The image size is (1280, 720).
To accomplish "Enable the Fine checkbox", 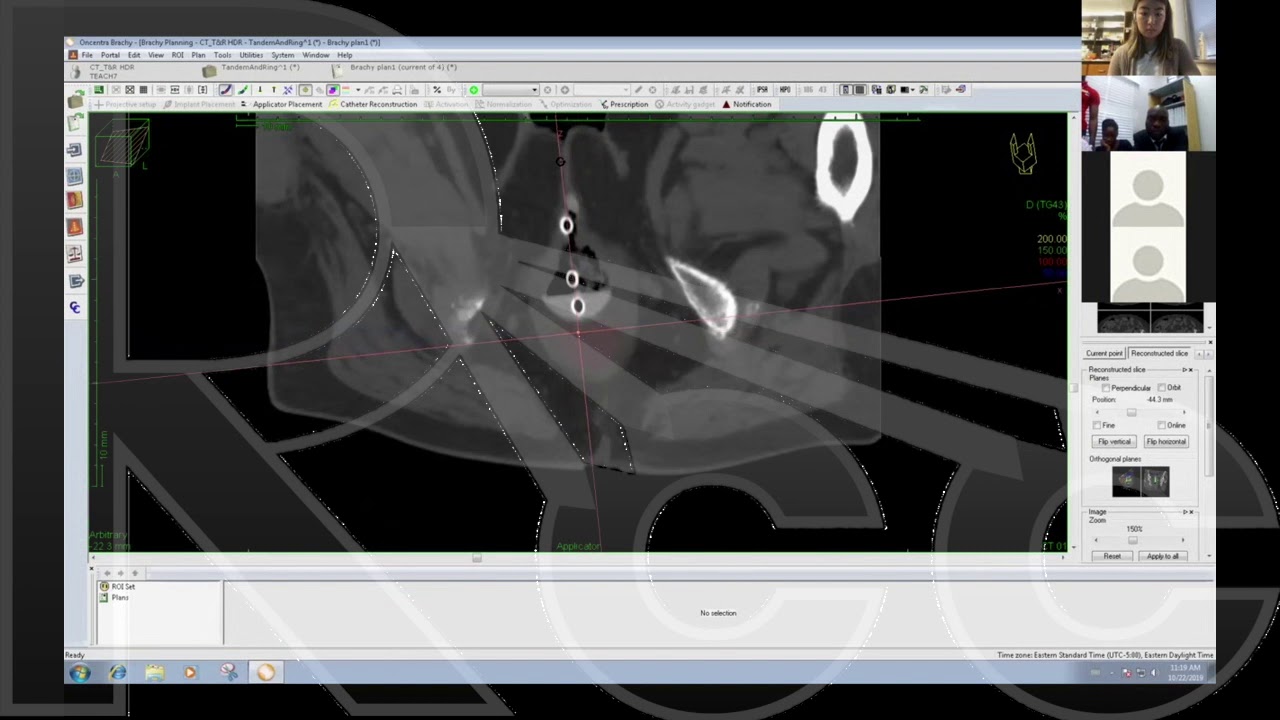I will pos(1097,425).
